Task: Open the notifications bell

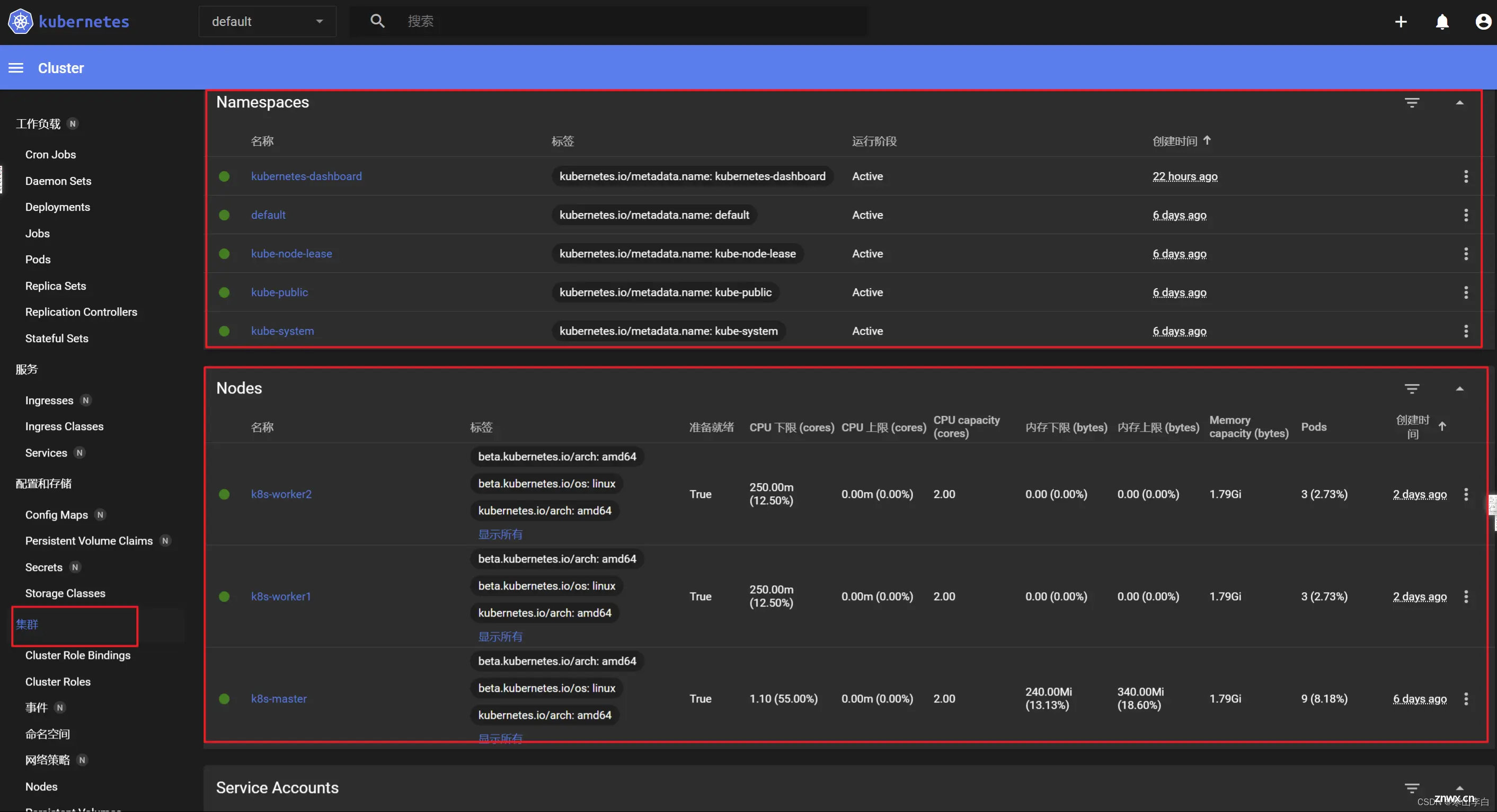Action: coord(1442,22)
